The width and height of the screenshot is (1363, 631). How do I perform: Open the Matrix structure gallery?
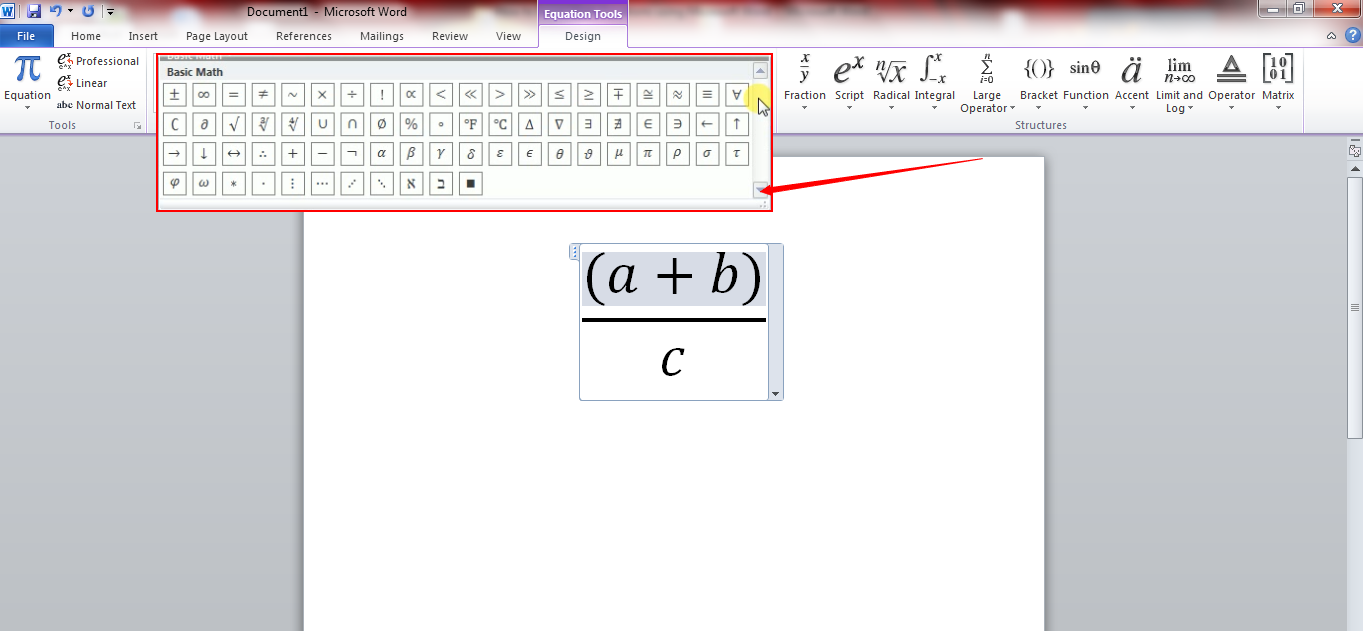[x=1277, y=85]
